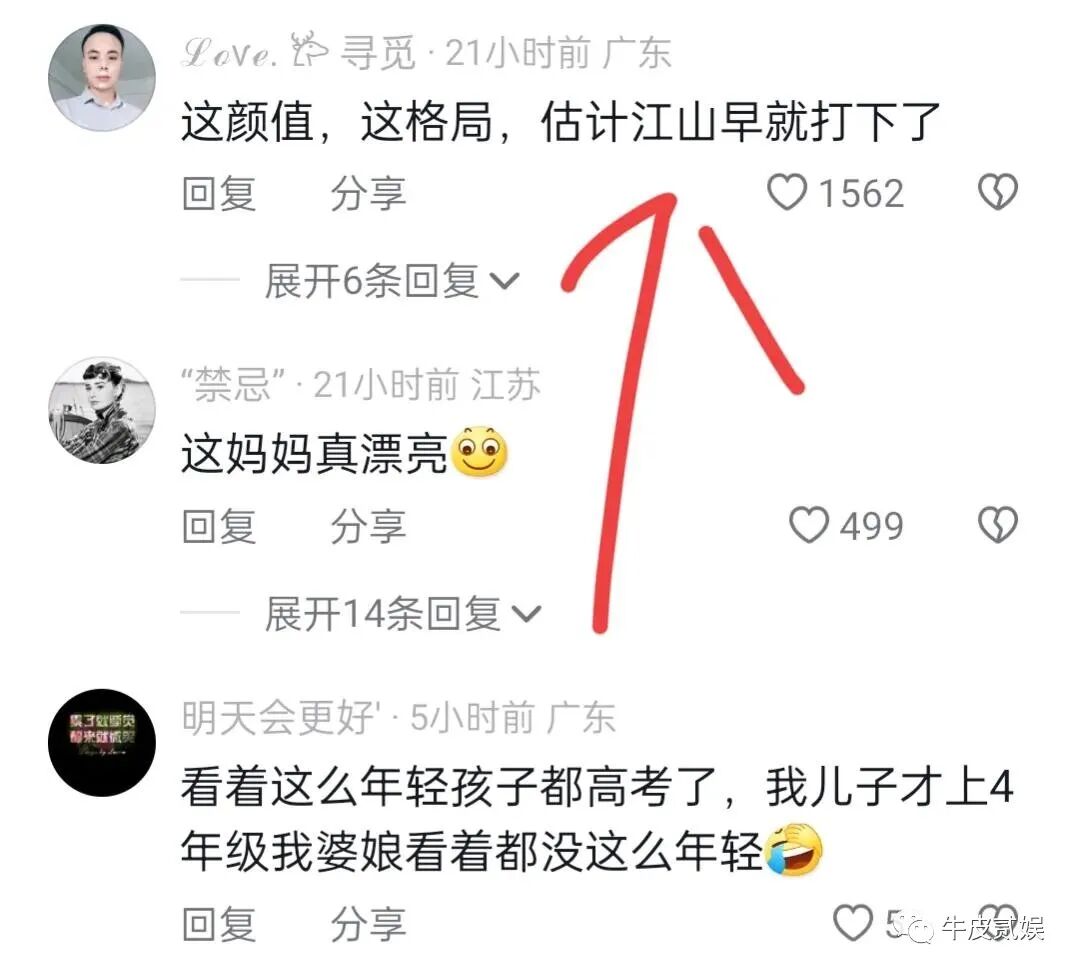Like the comment by 明天会更好'

(853, 923)
